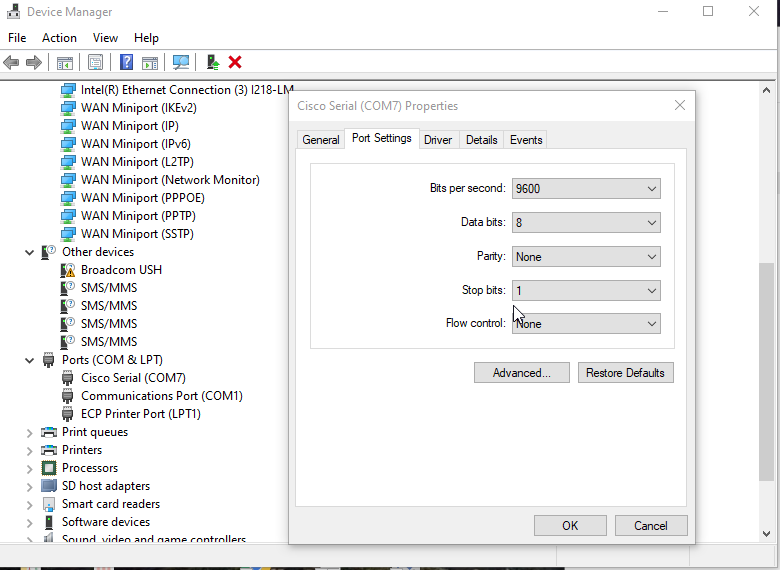The height and width of the screenshot is (570, 780).
Task: Click Show/Hide console tree toolbar icon
Action: [x=65, y=62]
